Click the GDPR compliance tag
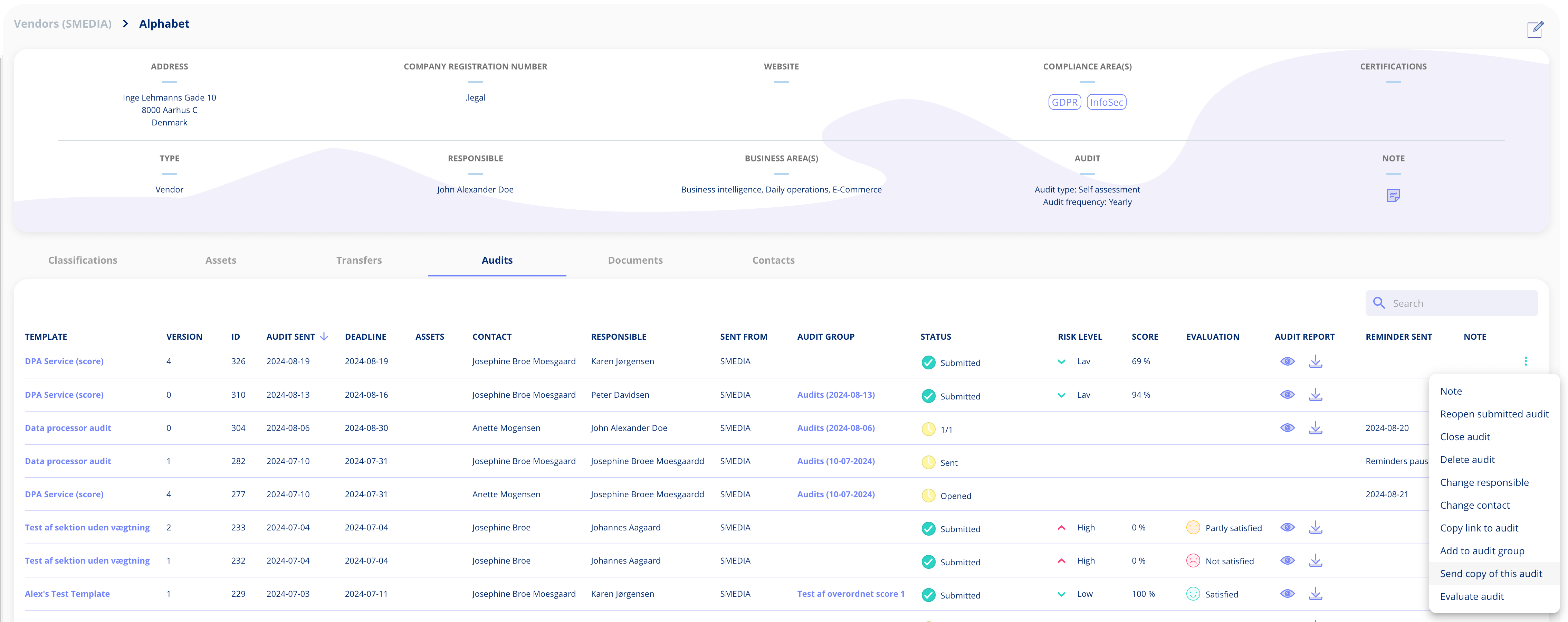Image resolution: width=1568 pixels, height=622 pixels. pos(1064,102)
